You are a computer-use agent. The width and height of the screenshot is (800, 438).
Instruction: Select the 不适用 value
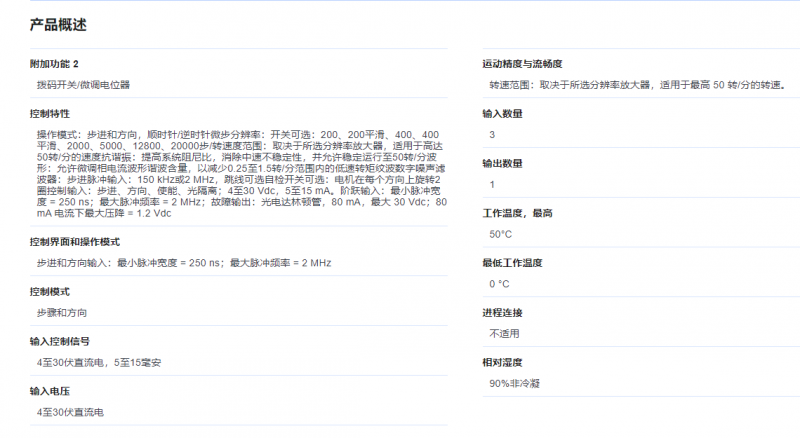tap(504, 333)
